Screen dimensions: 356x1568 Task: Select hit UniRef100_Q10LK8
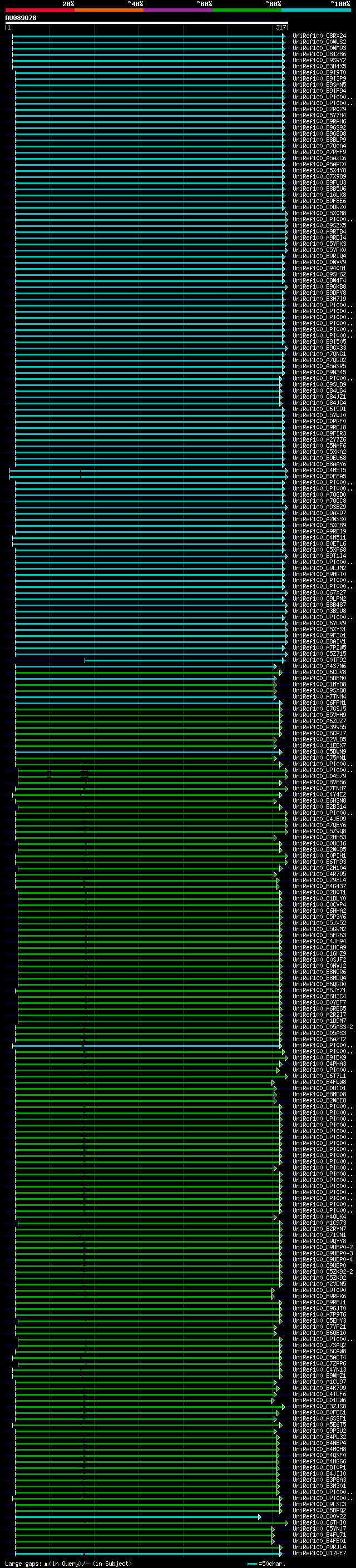pos(319,195)
